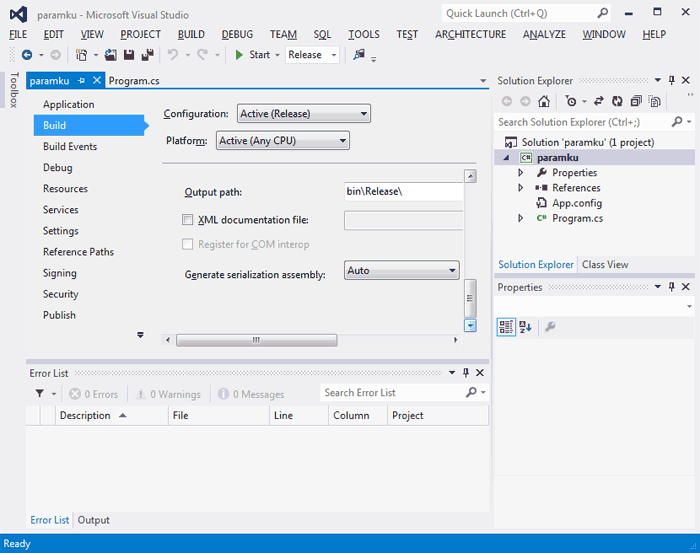This screenshot has width=700, height=553.
Task: Click the Open File toolbar icon
Action: point(110,55)
